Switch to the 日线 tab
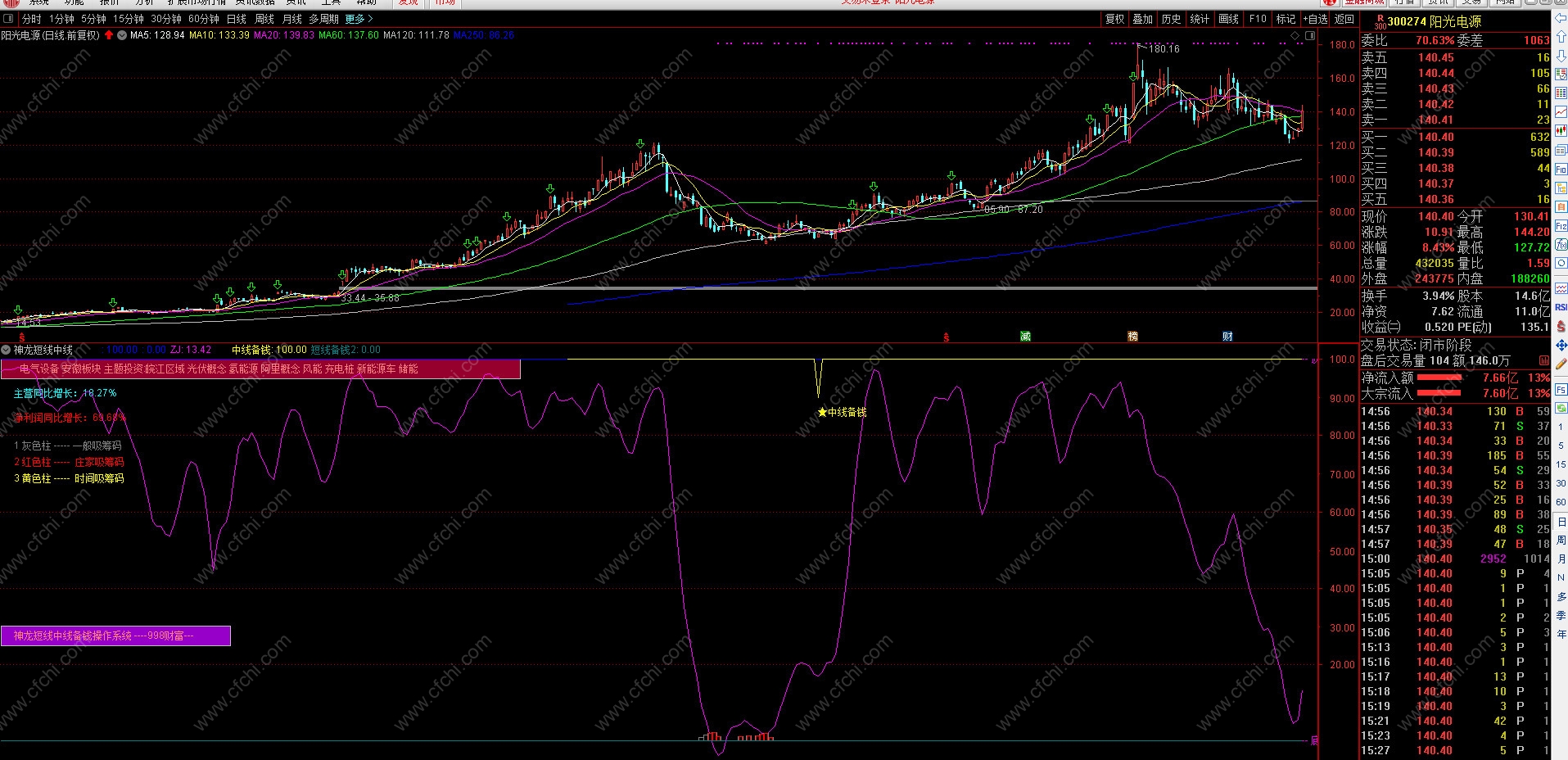The height and width of the screenshot is (760, 1568). [x=236, y=19]
